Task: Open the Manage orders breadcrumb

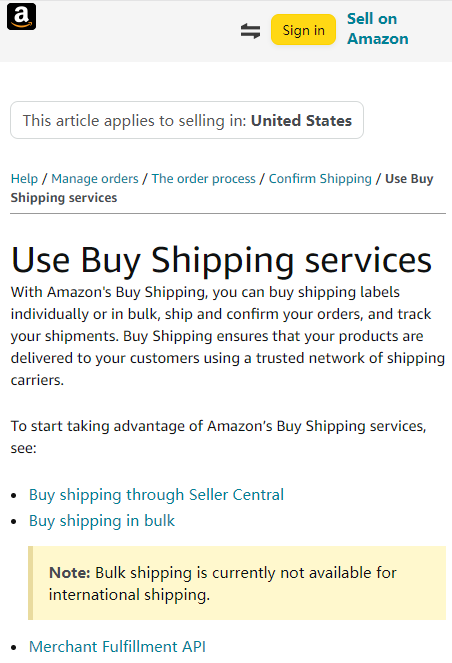Action: click(x=95, y=178)
